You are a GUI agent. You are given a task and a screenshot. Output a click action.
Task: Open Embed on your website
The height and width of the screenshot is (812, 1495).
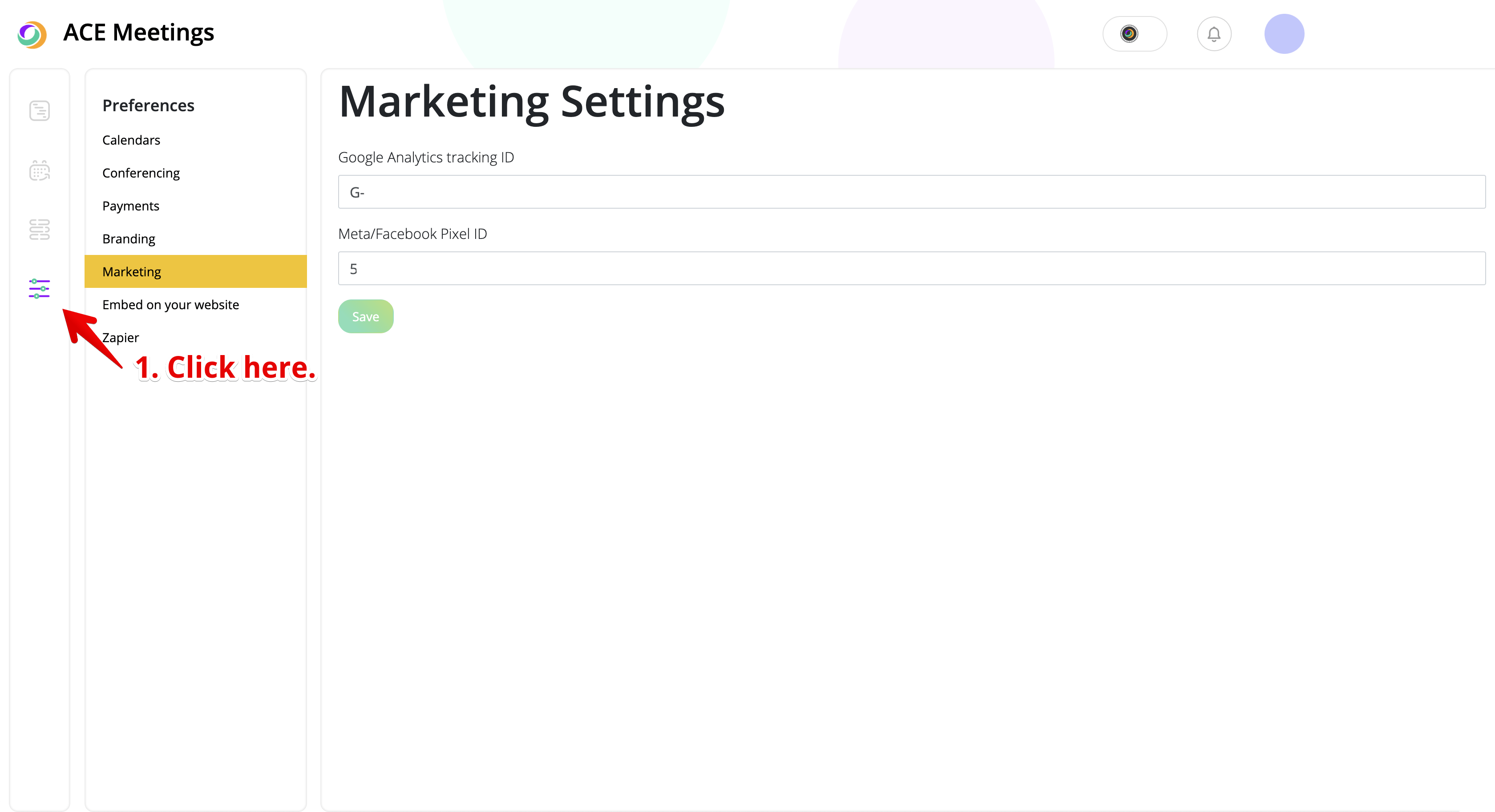(170, 305)
